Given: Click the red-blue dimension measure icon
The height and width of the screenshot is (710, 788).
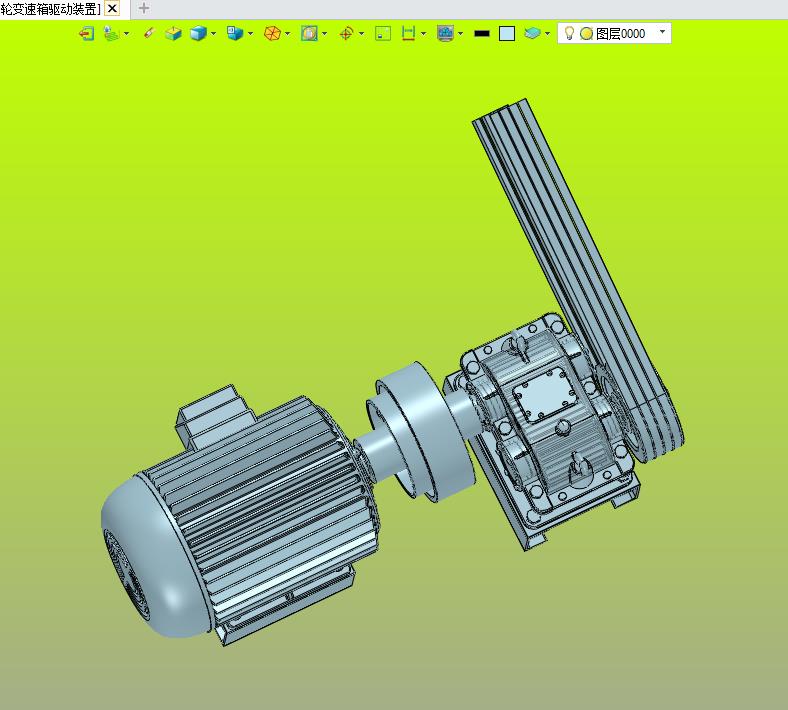Looking at the screenshot, I should point(408,34).
